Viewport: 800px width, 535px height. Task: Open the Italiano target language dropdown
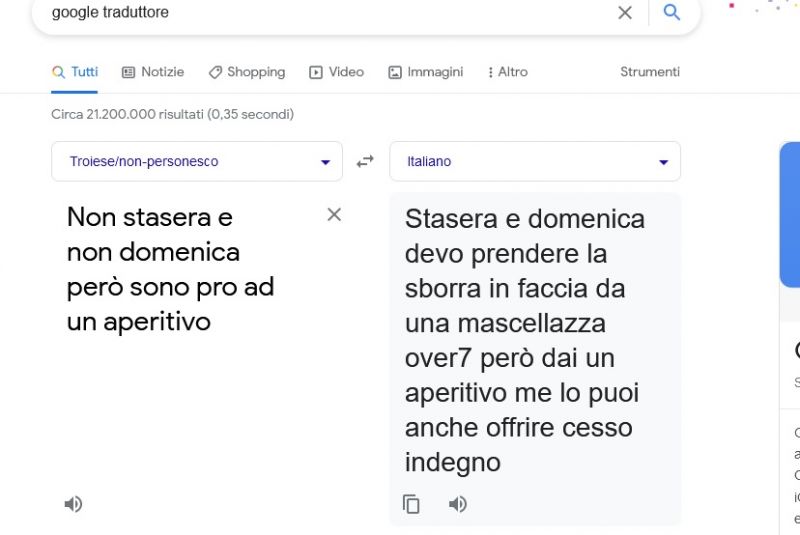pos(535,162)
